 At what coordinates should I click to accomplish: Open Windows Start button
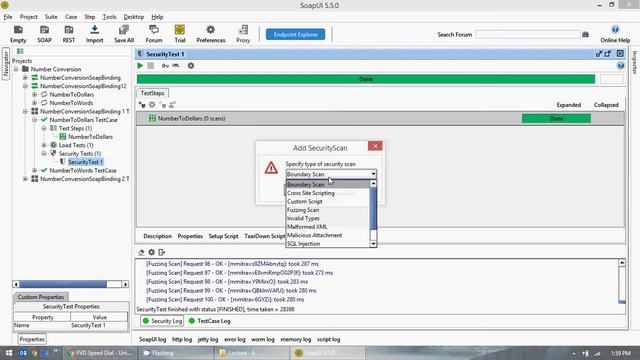(9, 353)
